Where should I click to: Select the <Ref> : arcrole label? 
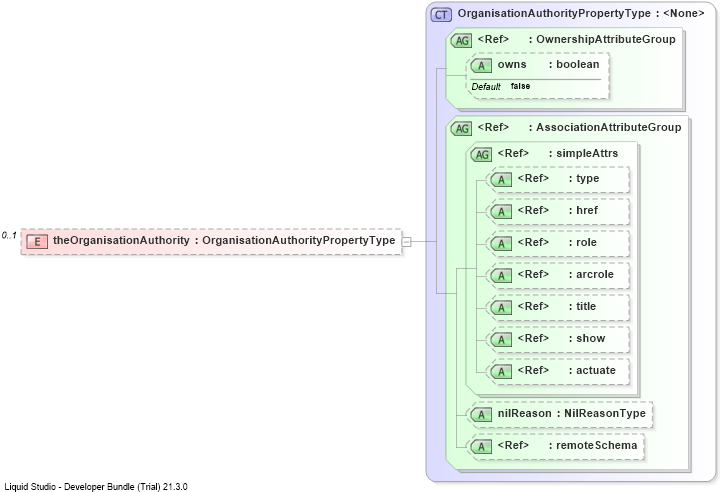[566, 274]
